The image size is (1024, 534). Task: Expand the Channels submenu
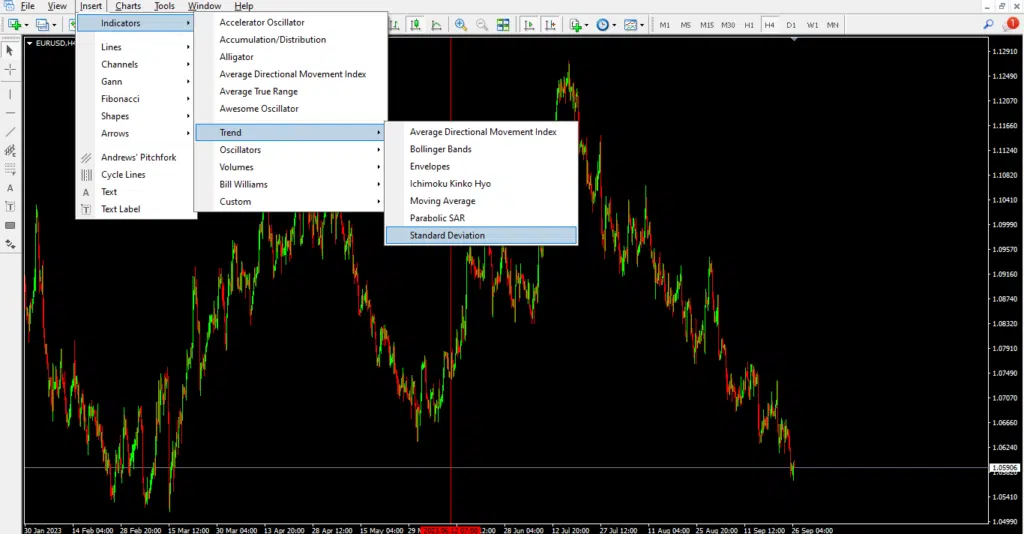pos(136,64)
